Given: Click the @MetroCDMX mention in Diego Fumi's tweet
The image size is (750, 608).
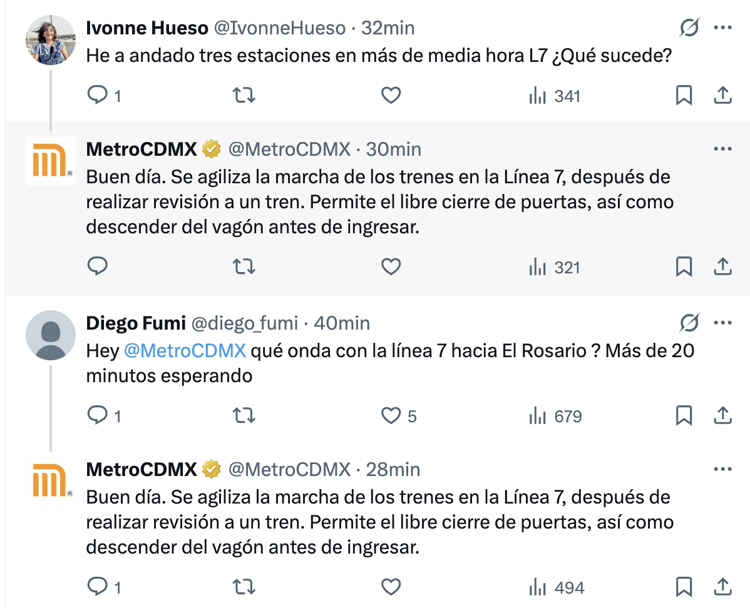Looking at the screenshot, I should click(184, 351).
